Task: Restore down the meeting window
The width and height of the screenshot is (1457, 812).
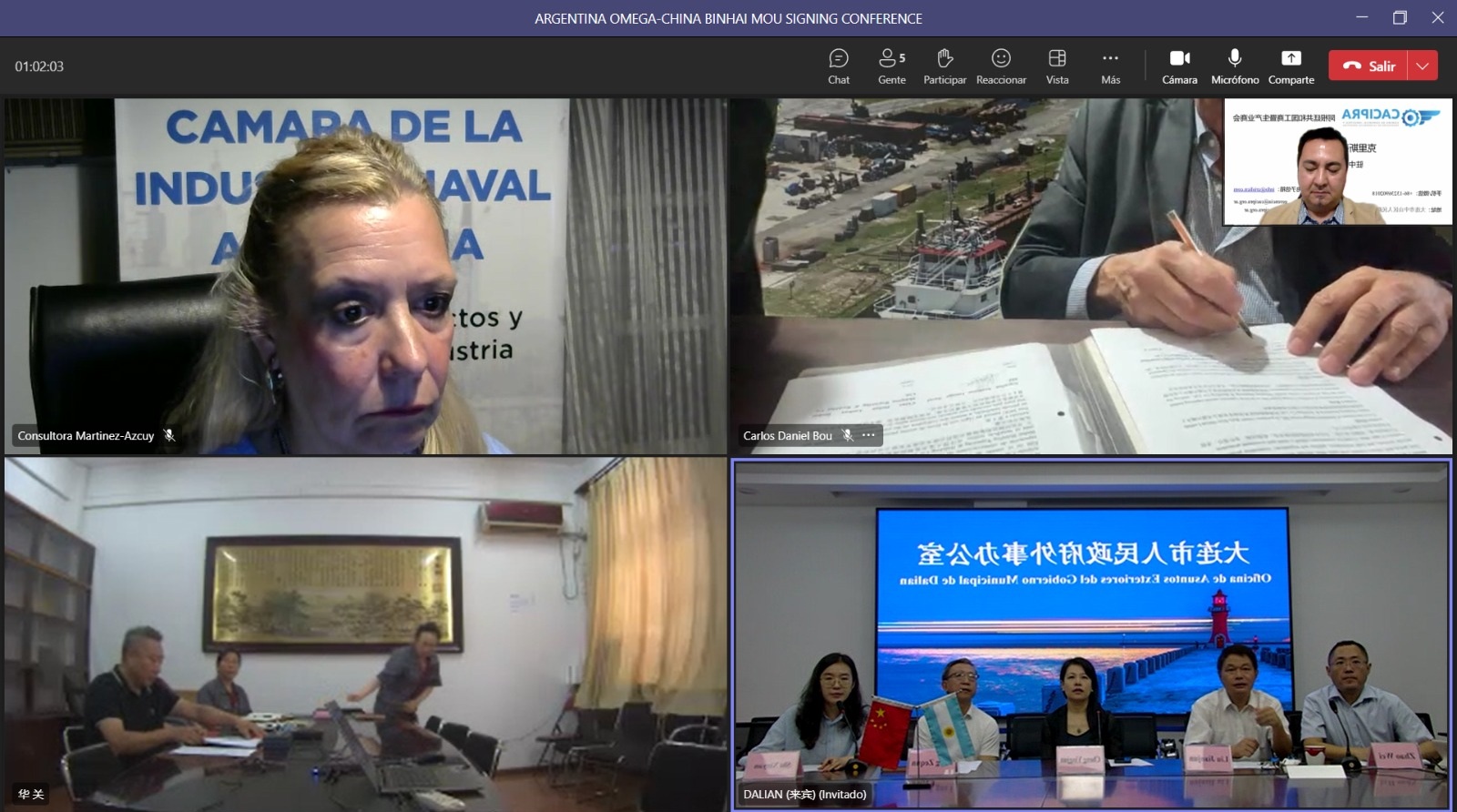Action: 1400,17
